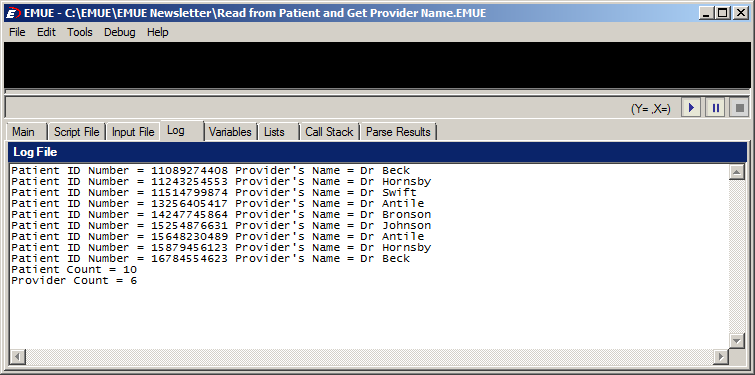
Task: Open the Help menu
Action: 157,32
